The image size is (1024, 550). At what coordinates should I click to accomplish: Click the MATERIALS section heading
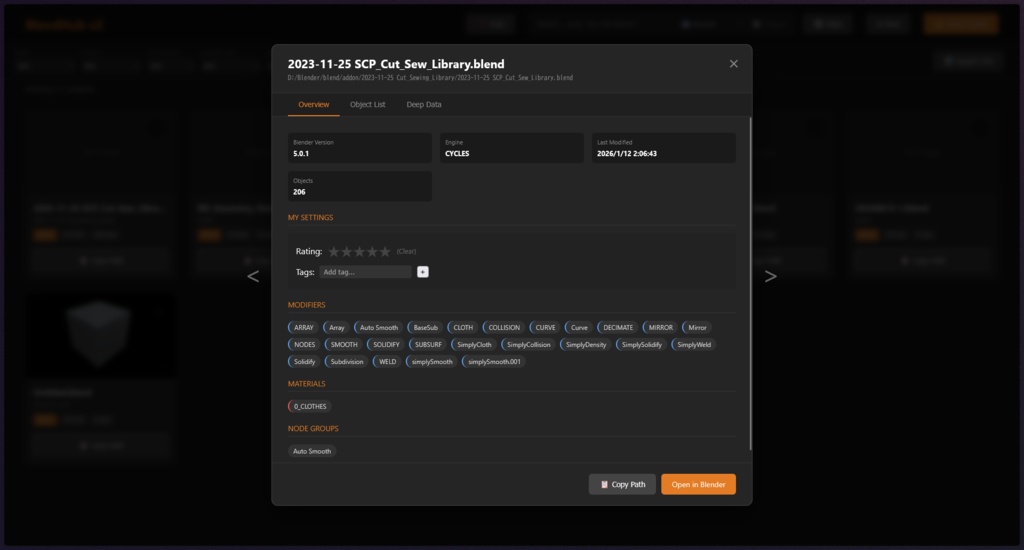pos(306,384)
